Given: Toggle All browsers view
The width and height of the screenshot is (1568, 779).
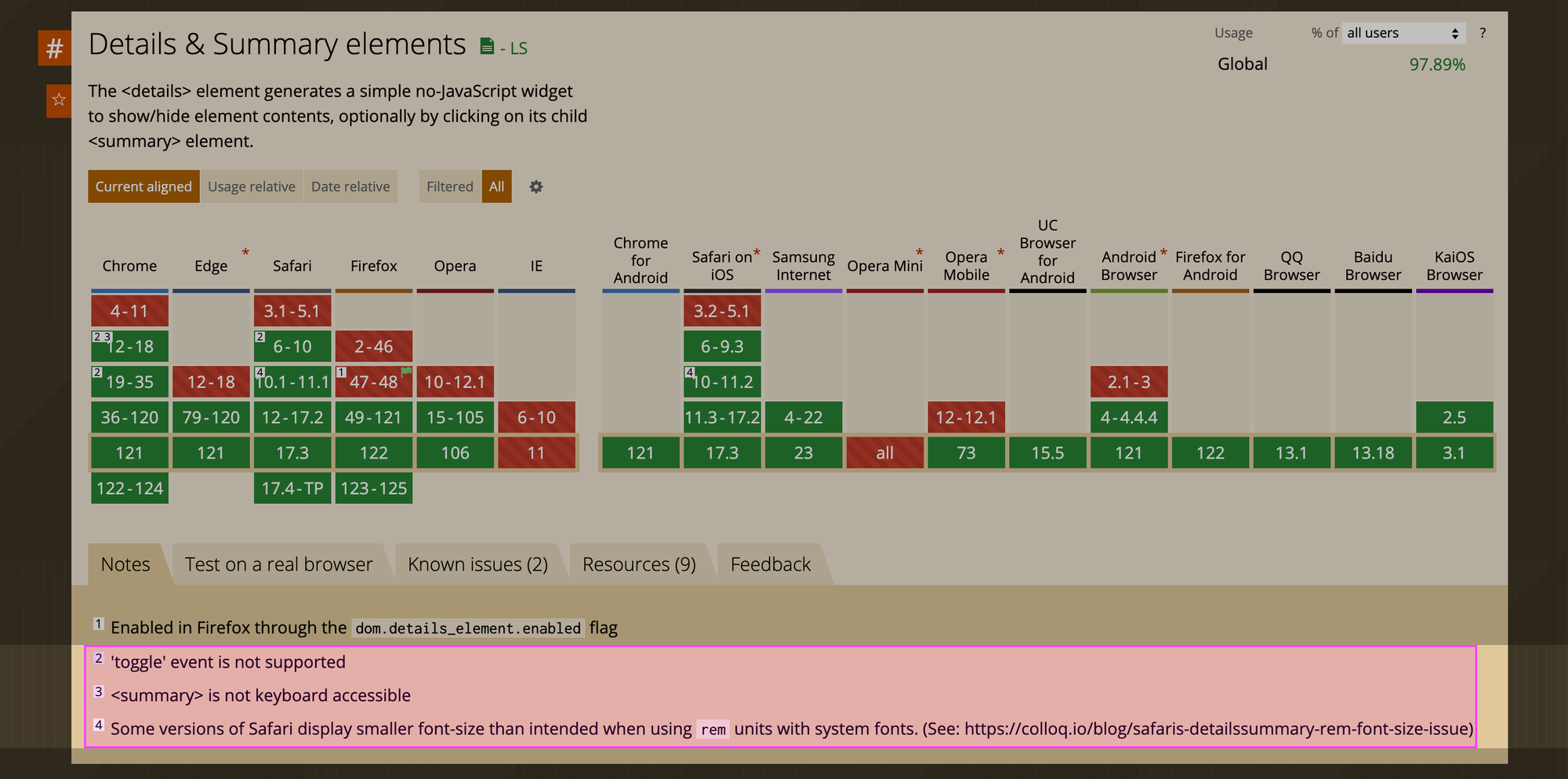Looking at the screenshot, I should (x=497, y=187).
